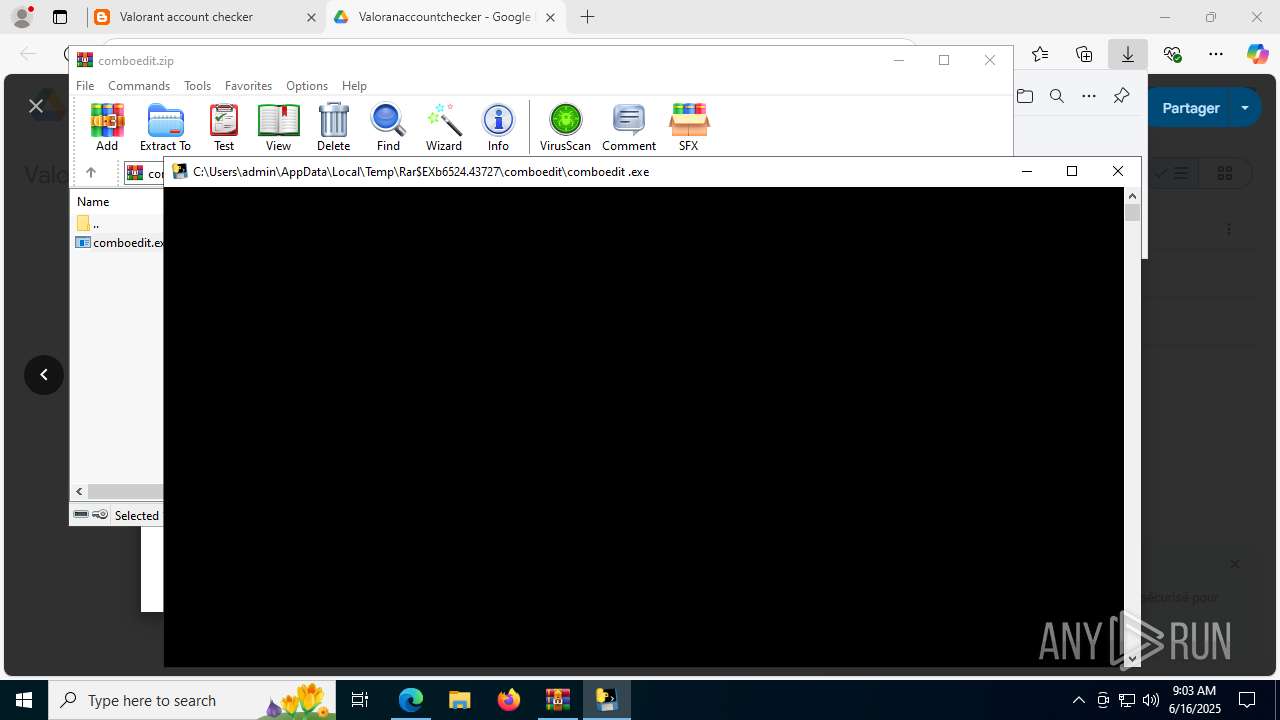This screenshot has height=720, width=1280.
Task: Go to the previous file in Drive preview
Action: pos(44,375)
